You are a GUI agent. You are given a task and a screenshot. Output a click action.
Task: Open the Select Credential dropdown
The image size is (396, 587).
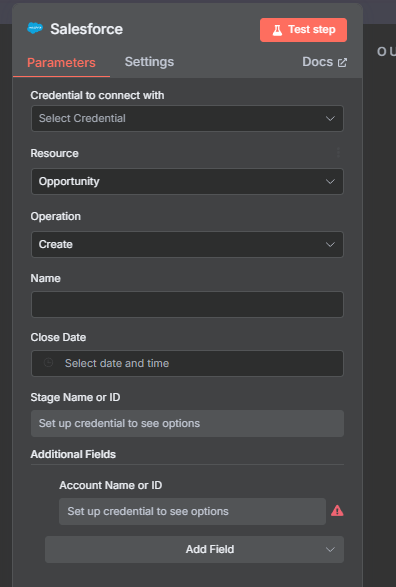point(187,118)
